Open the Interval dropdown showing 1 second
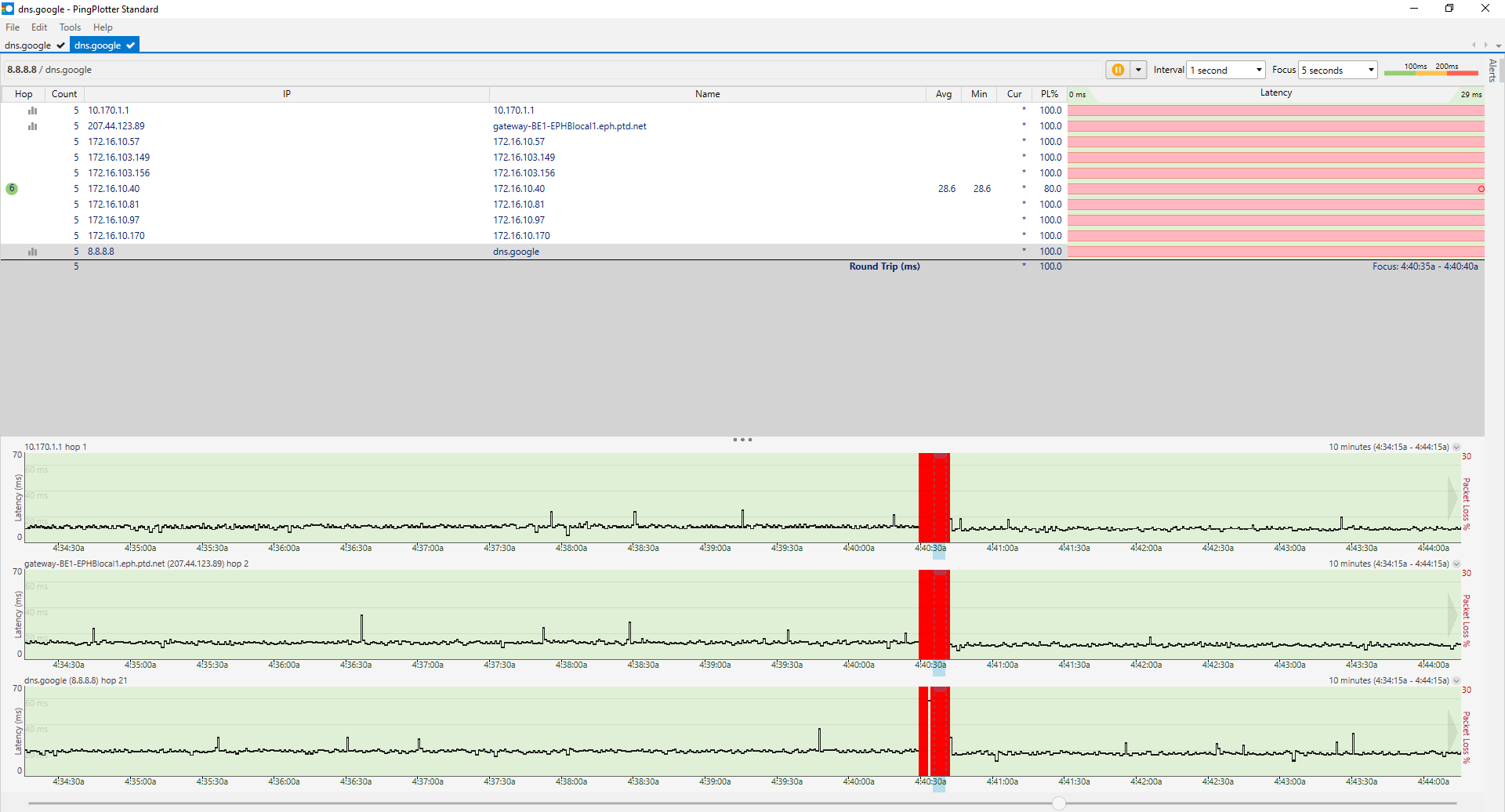This screenshot has height=812, width=1505. 1226,70
